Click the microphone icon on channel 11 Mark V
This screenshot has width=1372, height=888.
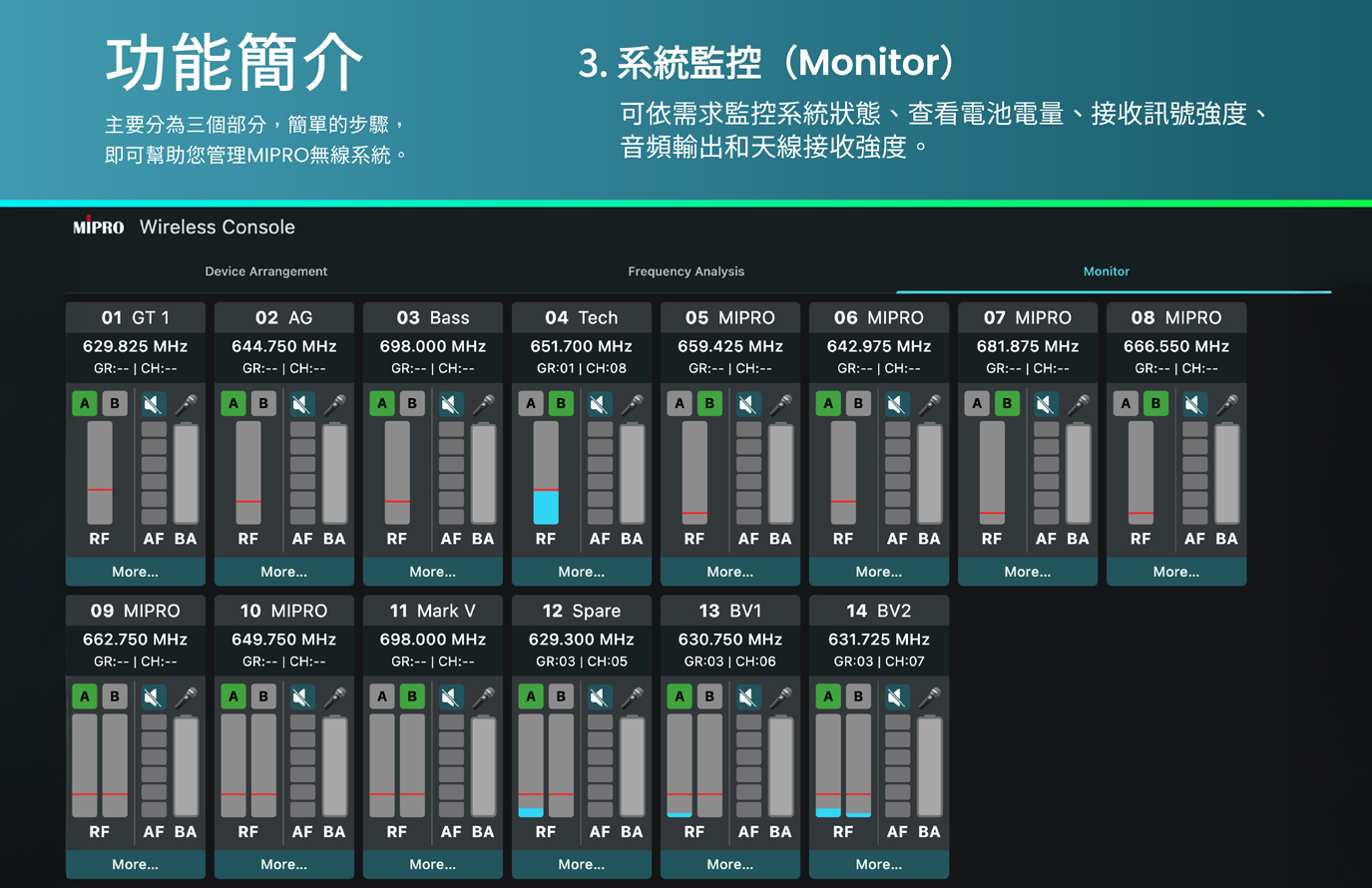tap(483, 696)
